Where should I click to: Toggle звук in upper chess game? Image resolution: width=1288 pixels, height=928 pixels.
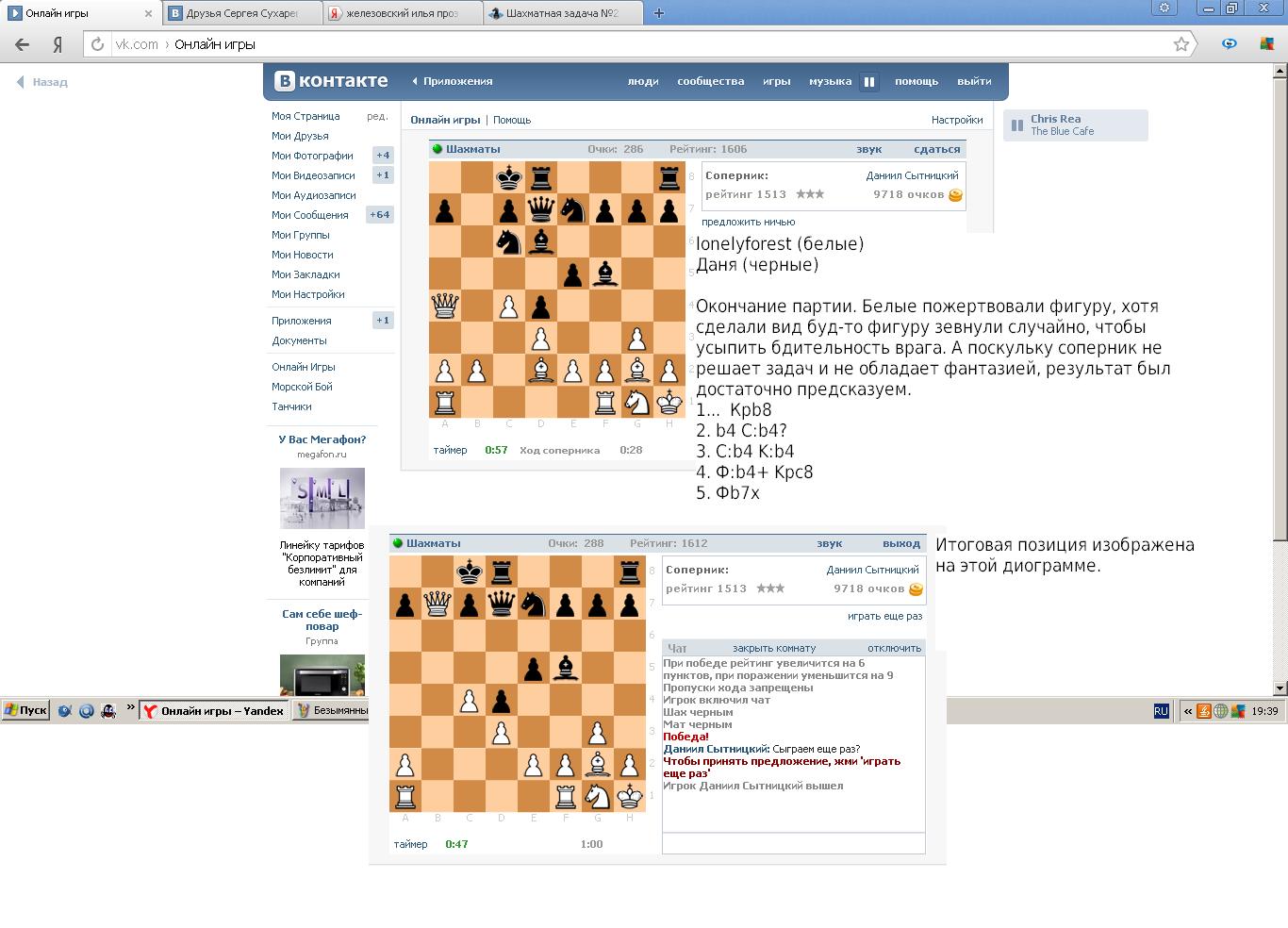pos(869,149)
